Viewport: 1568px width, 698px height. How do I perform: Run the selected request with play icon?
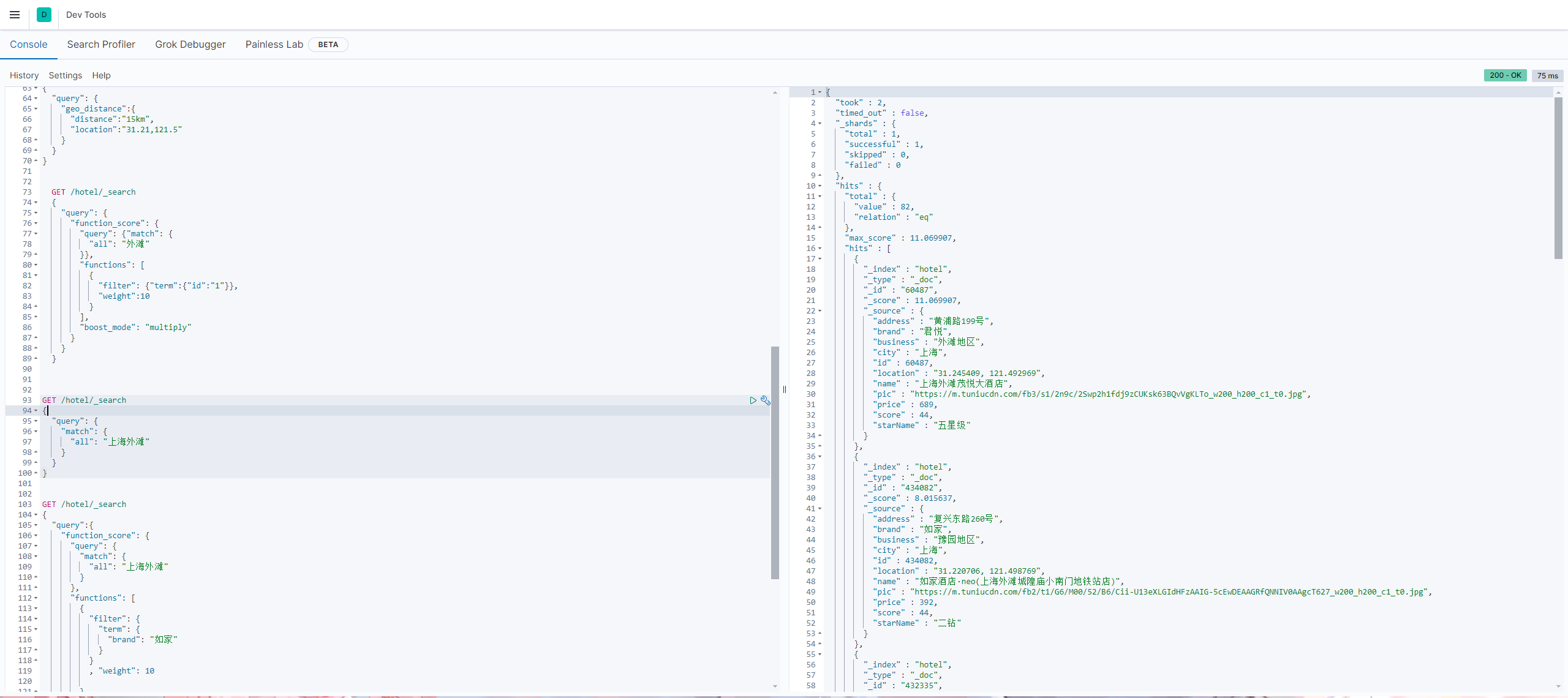coord(753,400)
